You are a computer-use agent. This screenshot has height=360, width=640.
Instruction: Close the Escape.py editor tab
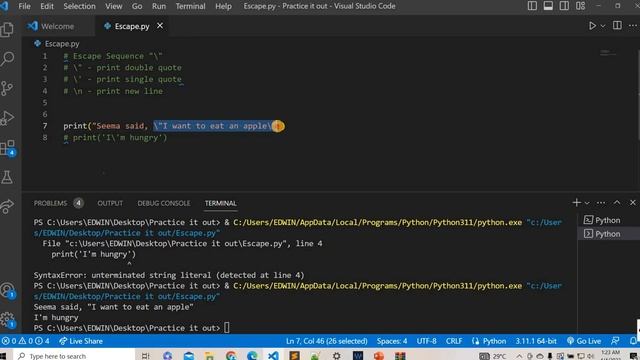pos(160,26)
